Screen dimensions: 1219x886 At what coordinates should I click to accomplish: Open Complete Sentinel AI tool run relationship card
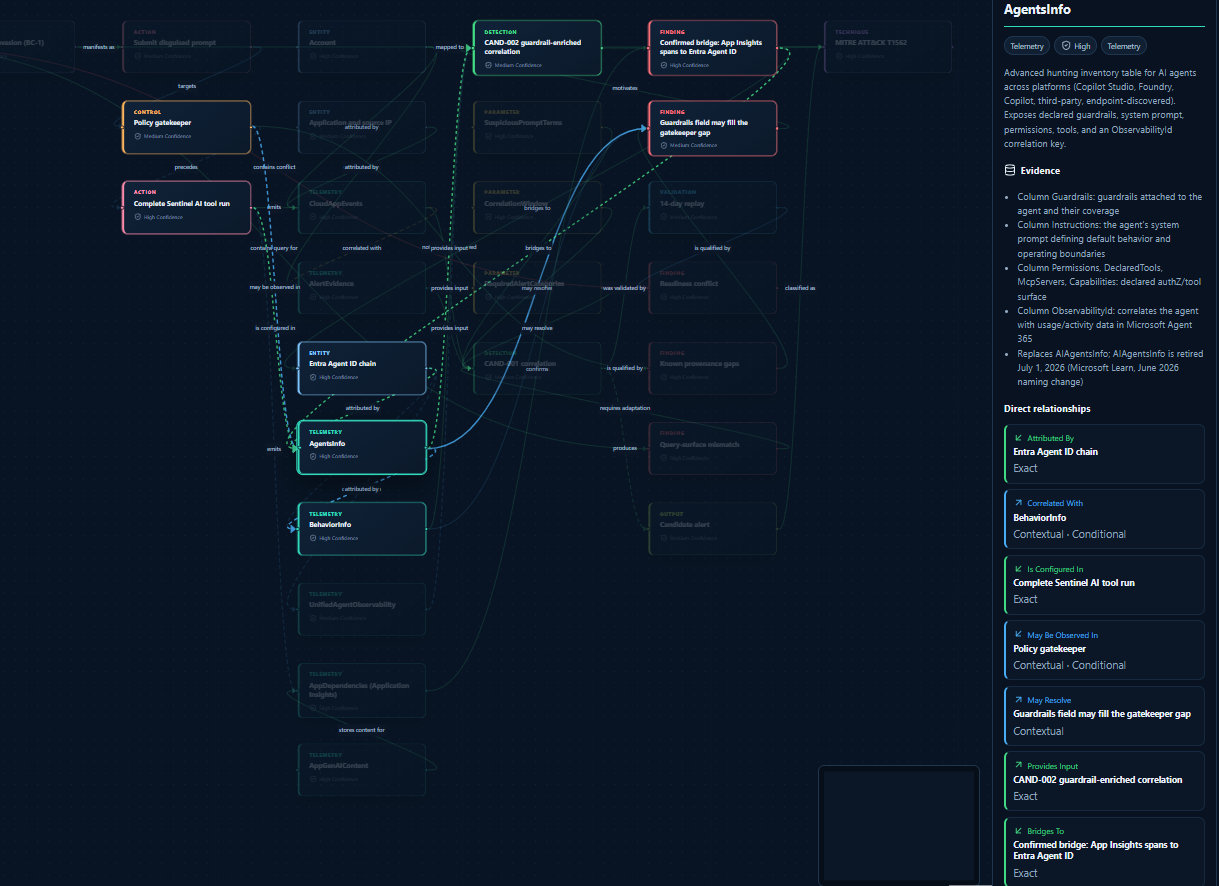pos(1104,585)
